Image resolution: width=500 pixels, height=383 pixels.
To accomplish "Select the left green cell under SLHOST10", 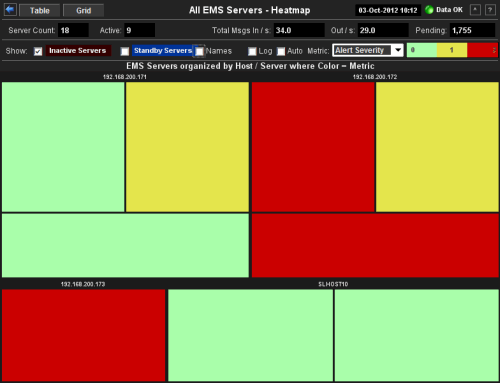I will pos(251,335).
